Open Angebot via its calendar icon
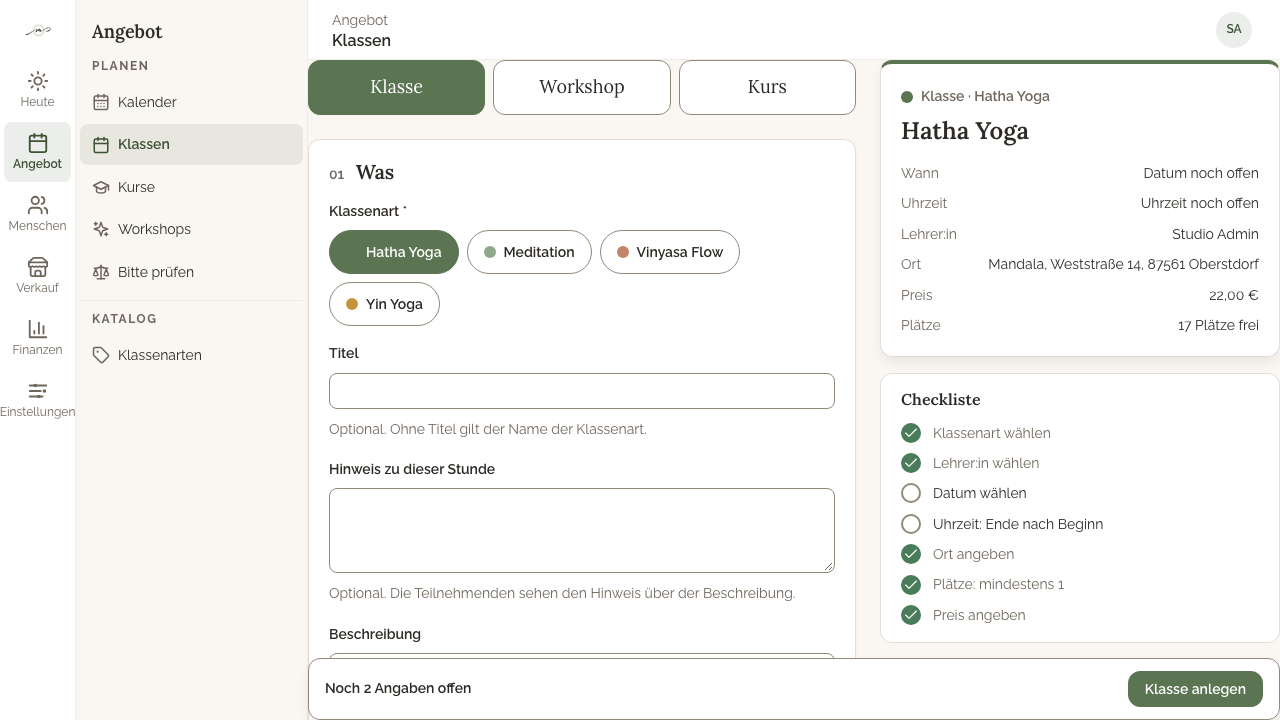 38,143
